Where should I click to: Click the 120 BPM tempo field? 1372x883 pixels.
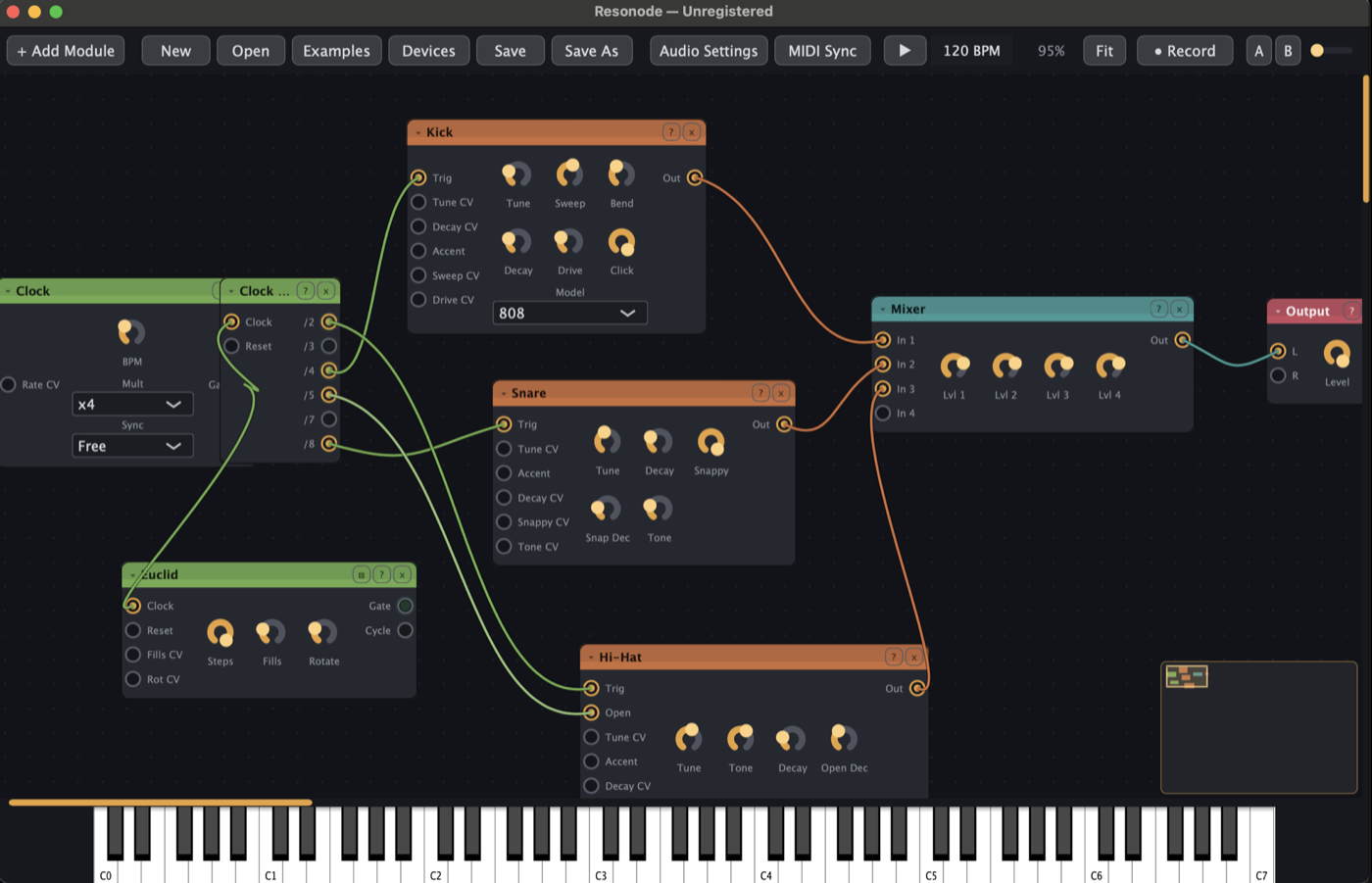point(971,51)
